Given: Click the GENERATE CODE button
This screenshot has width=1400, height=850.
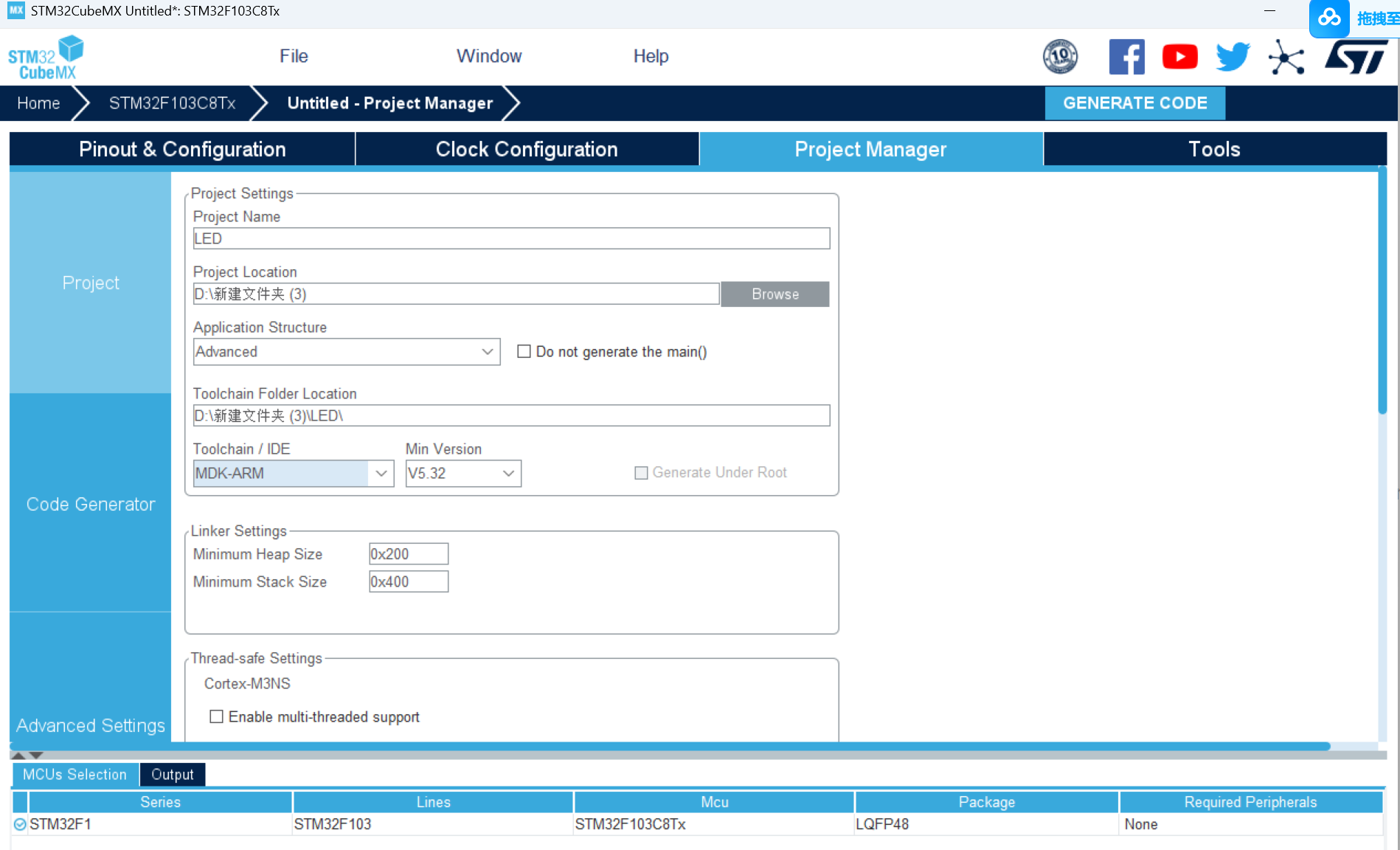Looking at the screenshot, I should coord(1135,103).
